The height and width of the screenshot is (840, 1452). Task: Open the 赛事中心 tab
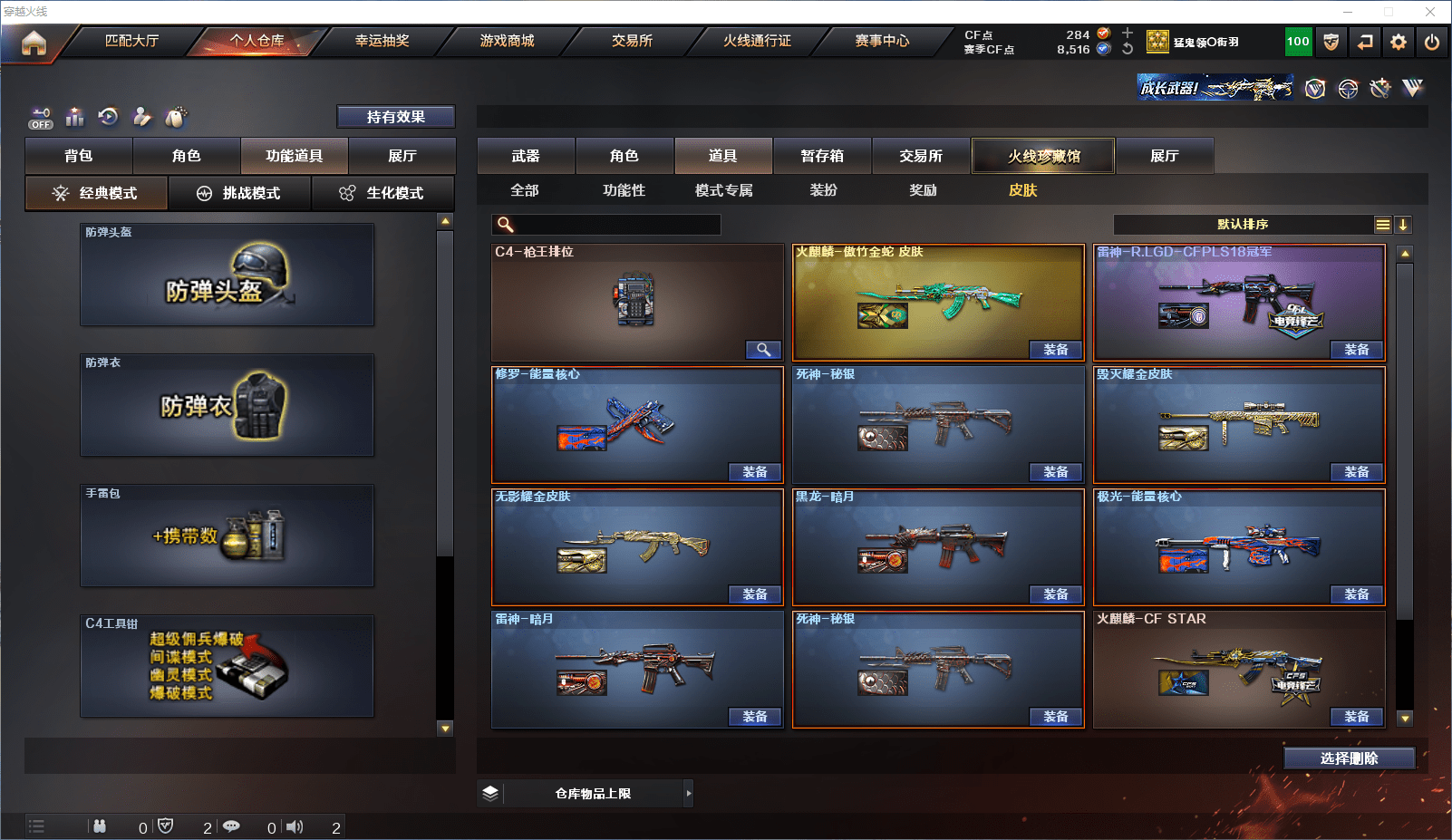[x=883, y=41]
